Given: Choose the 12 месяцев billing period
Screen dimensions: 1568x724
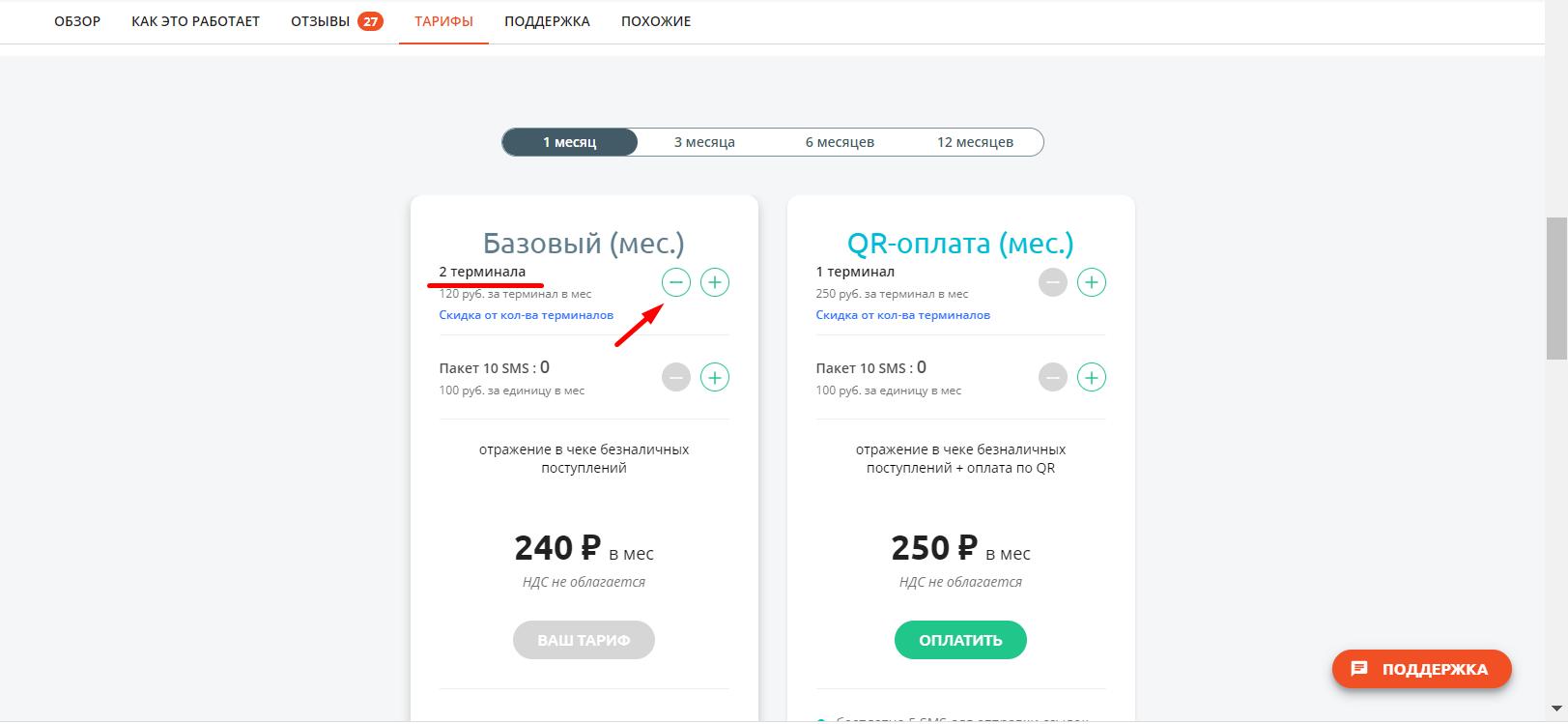Looking at the screenshot, I should (975, 142).
